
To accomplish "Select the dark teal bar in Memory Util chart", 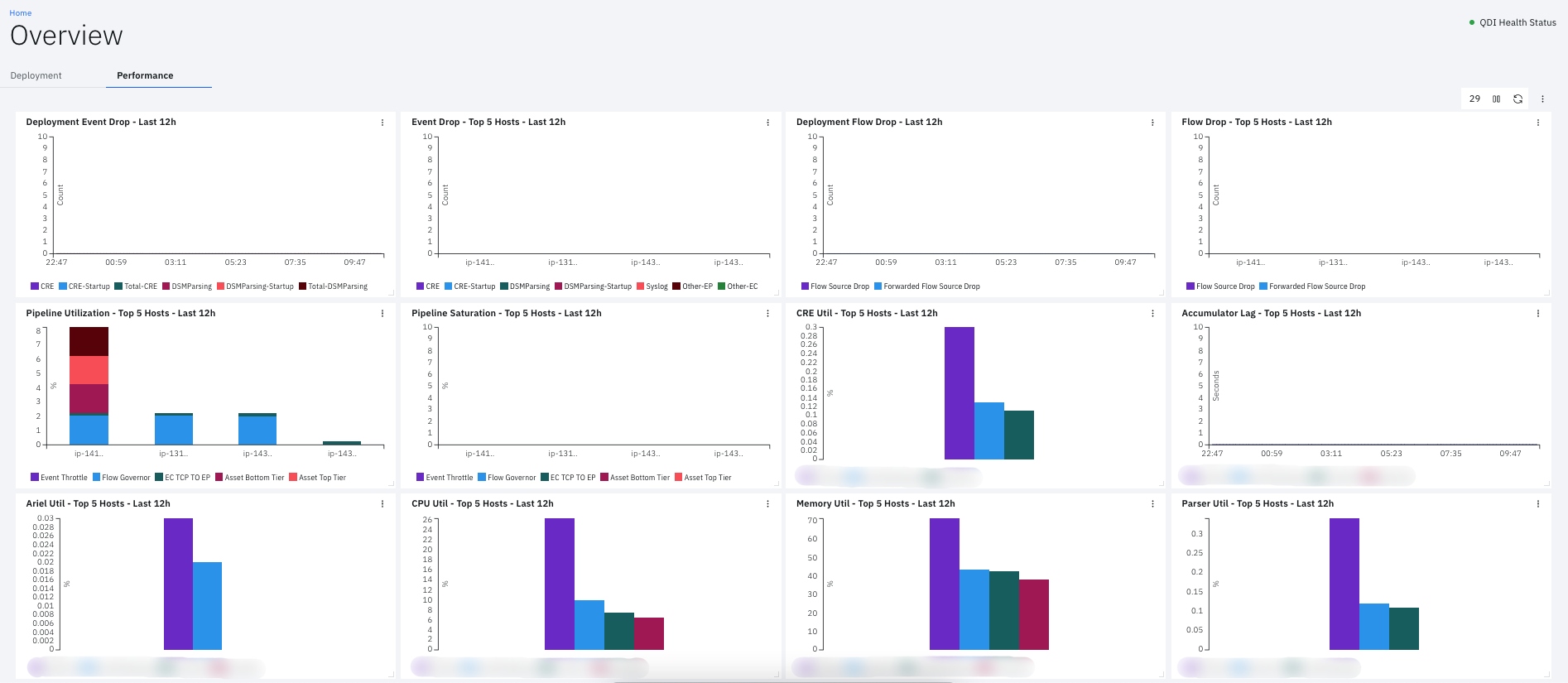I will [1004, 610].
